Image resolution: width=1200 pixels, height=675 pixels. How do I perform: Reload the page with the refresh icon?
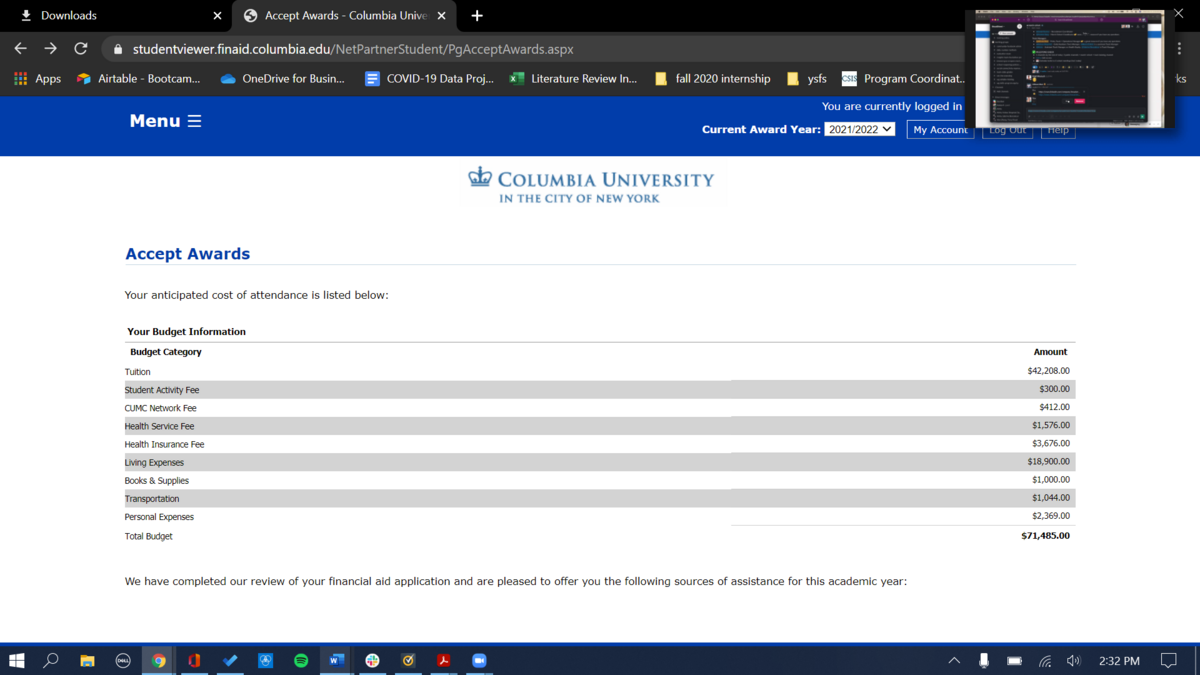tap(81, 48)
